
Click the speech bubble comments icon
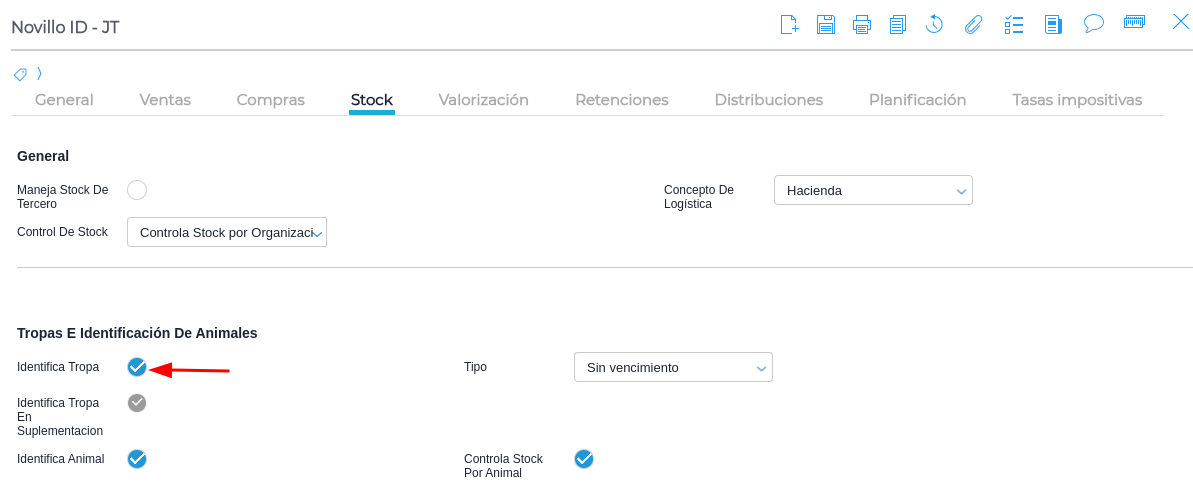tap(1093, 23)
